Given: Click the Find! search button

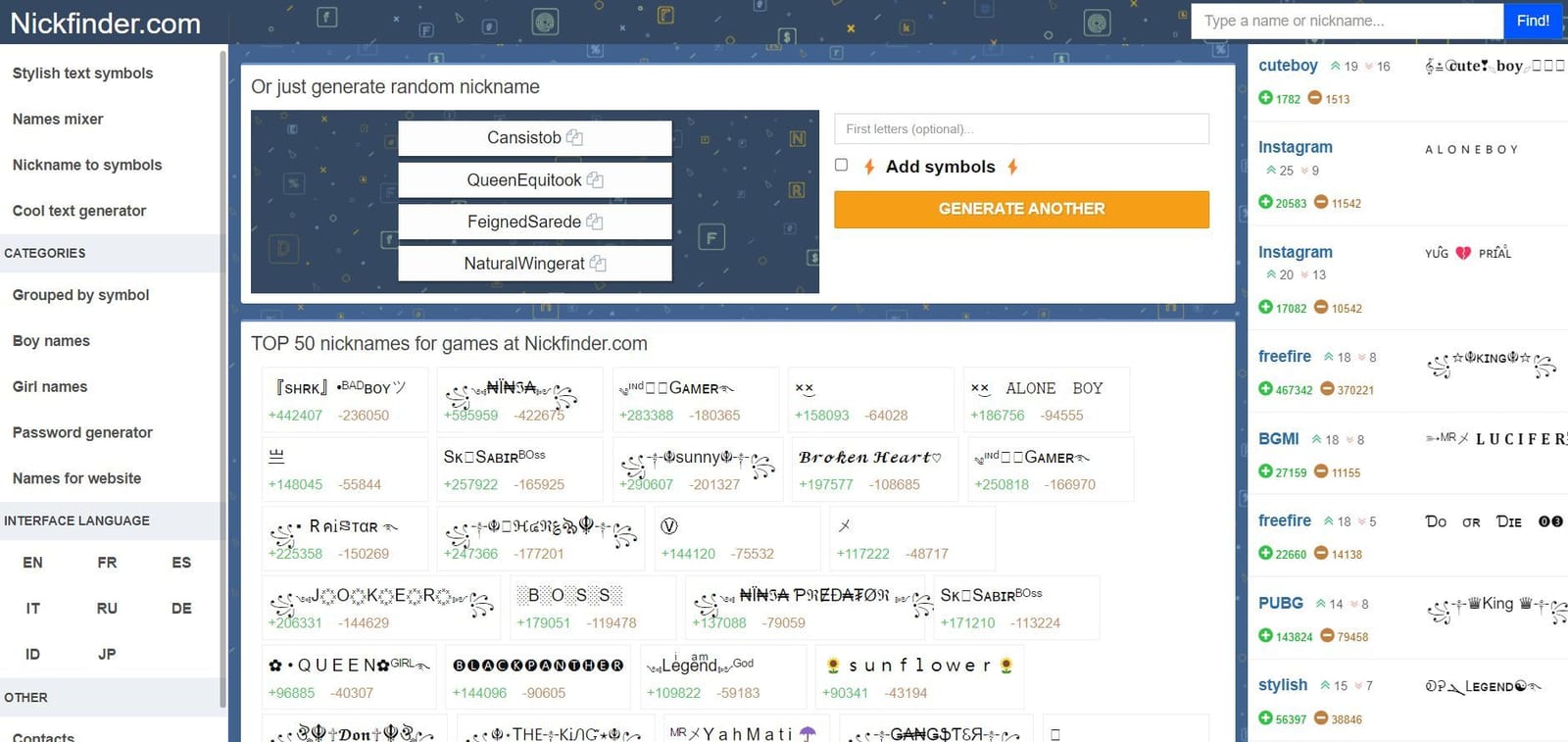Looking at the screenshot, I should [x=1533, y=21].
